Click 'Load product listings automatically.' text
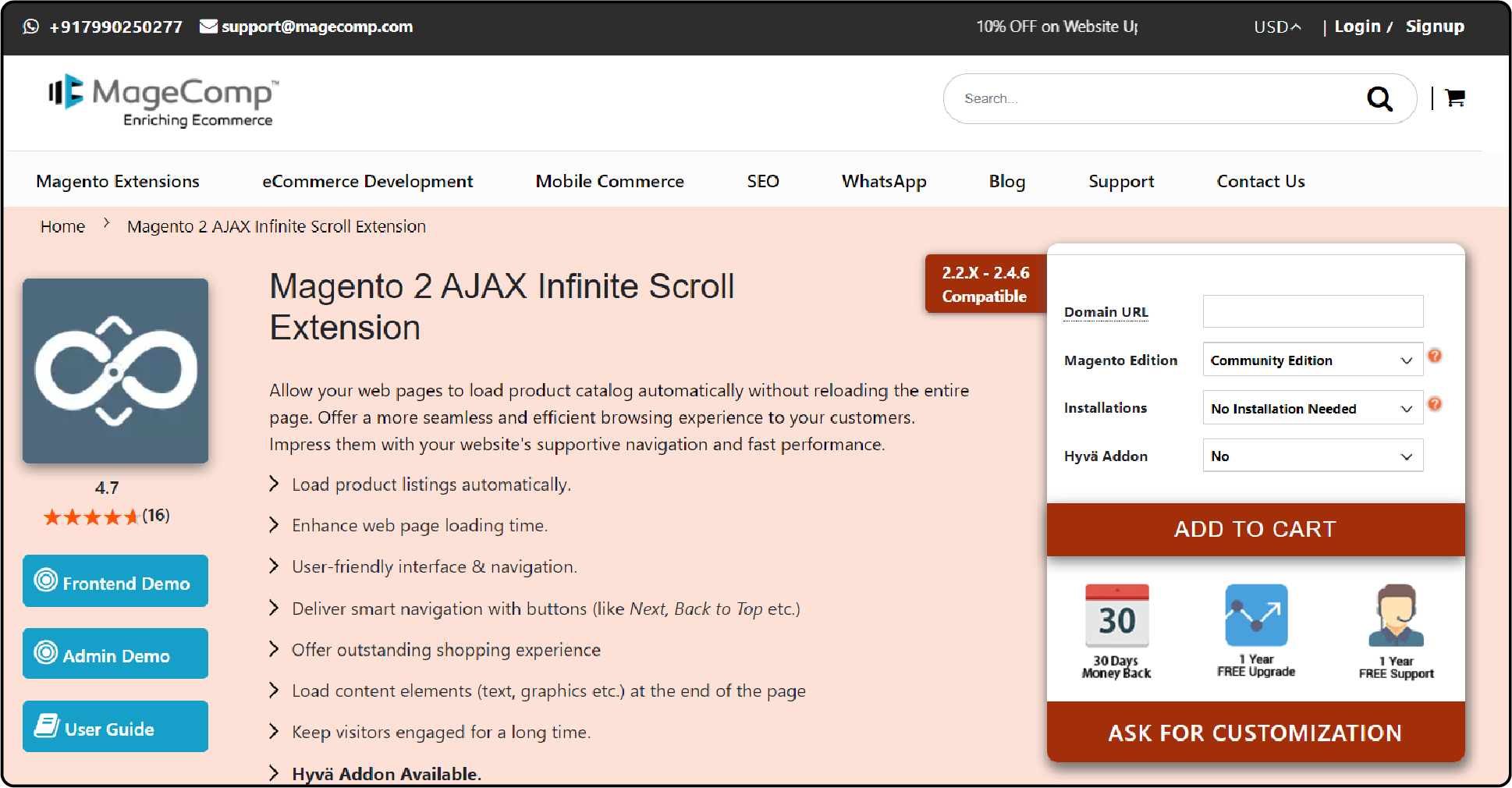 (x=431, y=485)
